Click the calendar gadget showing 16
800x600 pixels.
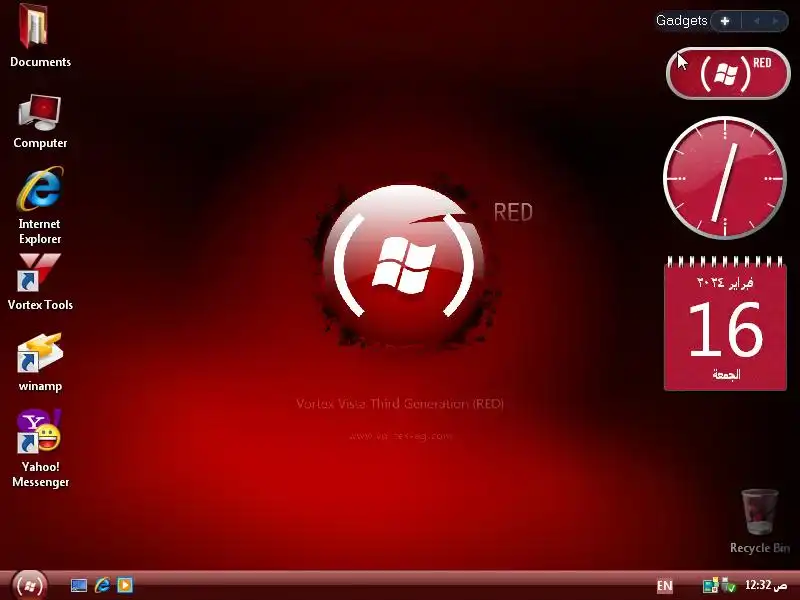click(725, 324)
